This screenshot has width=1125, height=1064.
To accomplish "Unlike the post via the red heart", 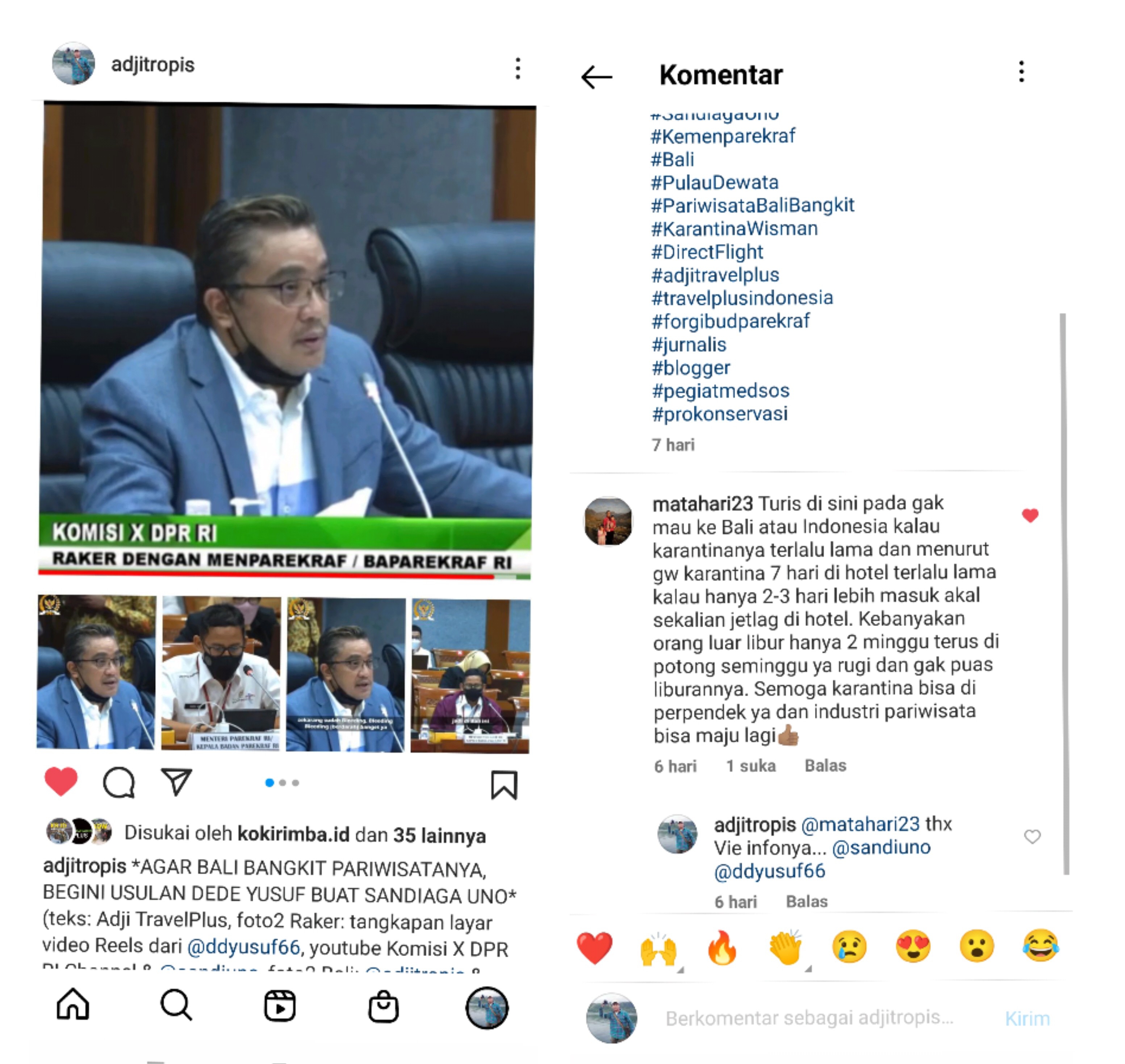I will tap(61, 781).
